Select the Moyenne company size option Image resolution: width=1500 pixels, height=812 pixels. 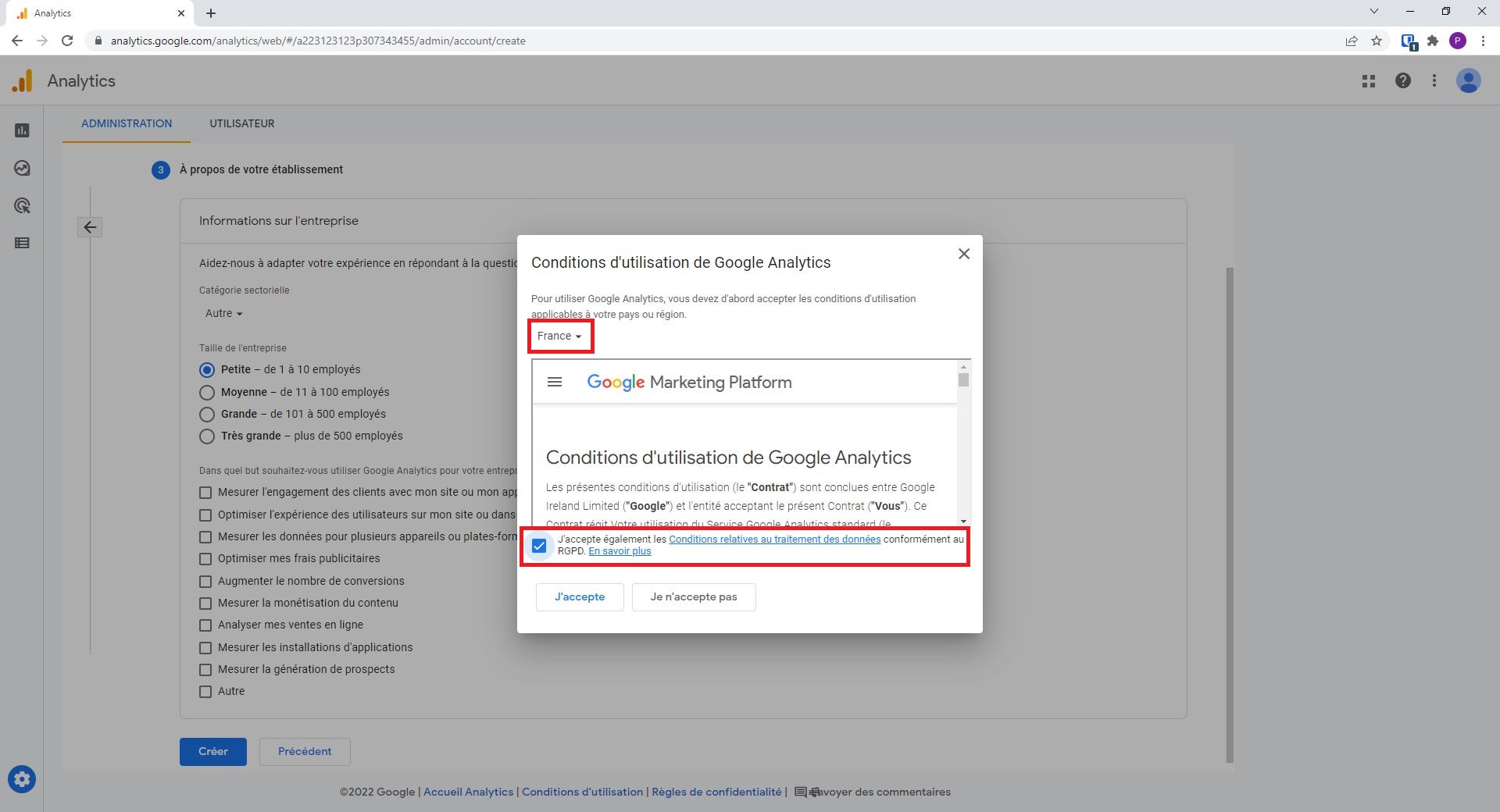point(207,392)
